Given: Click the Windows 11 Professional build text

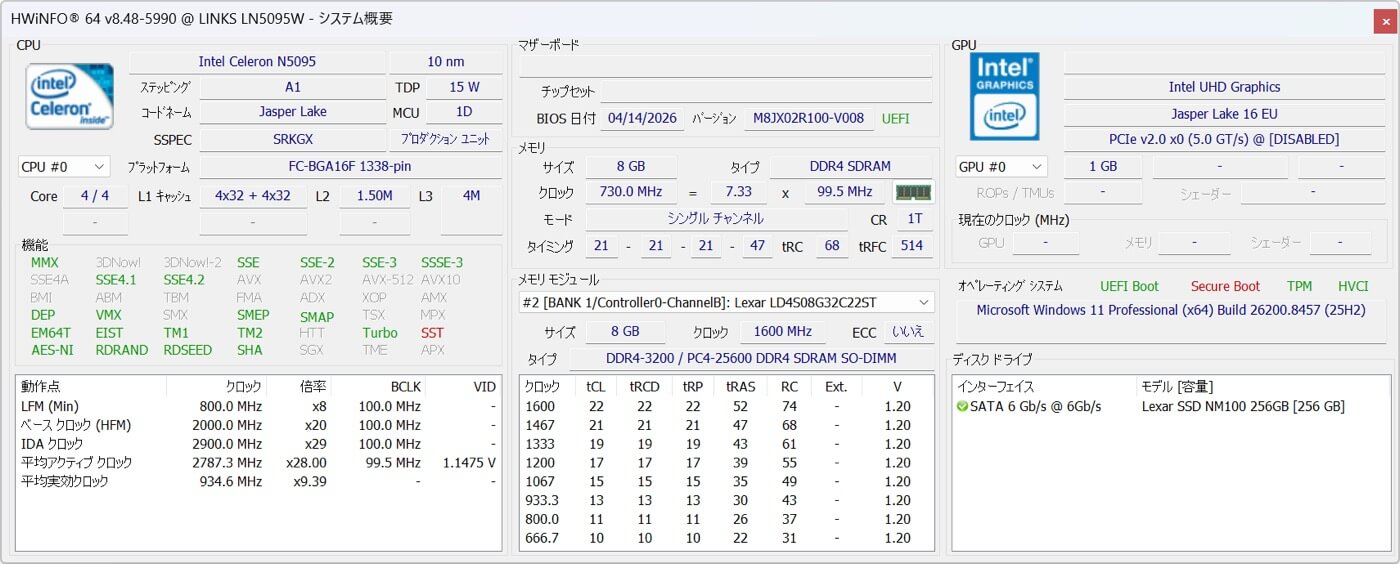Looking at the screenshot, I should (x=1171, y=310).
